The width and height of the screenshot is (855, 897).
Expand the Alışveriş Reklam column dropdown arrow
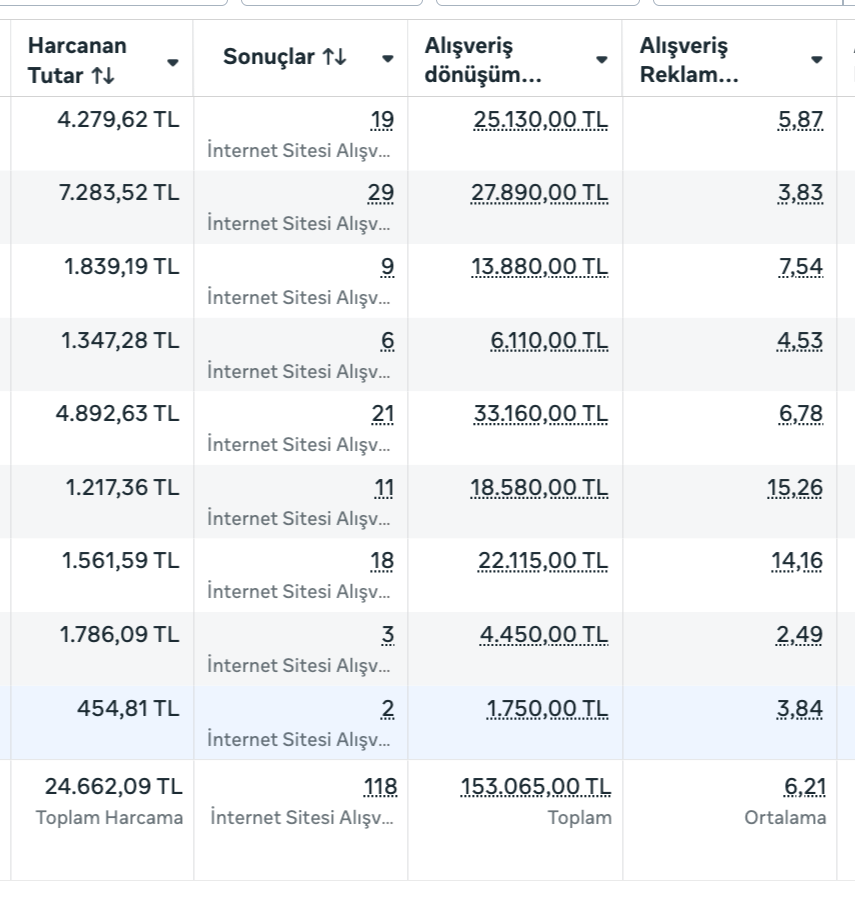point(817,59)
